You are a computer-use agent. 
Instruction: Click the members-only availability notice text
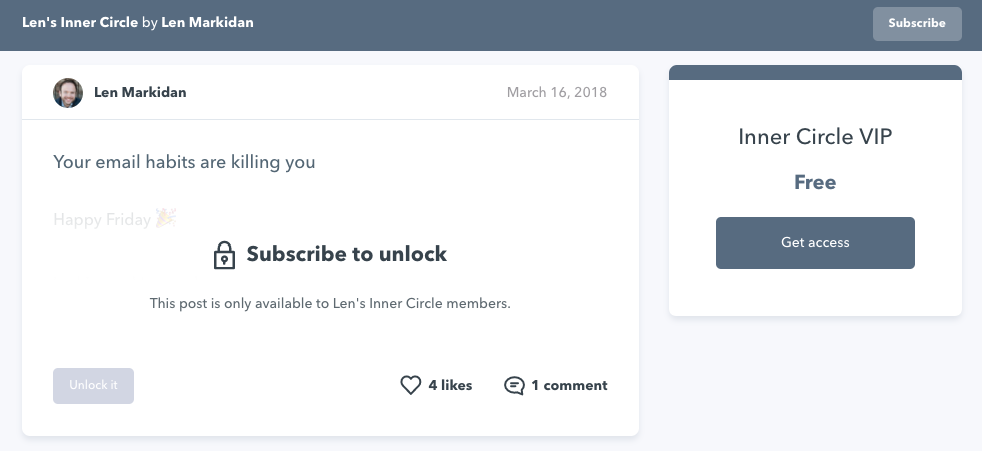coord(330,303)
